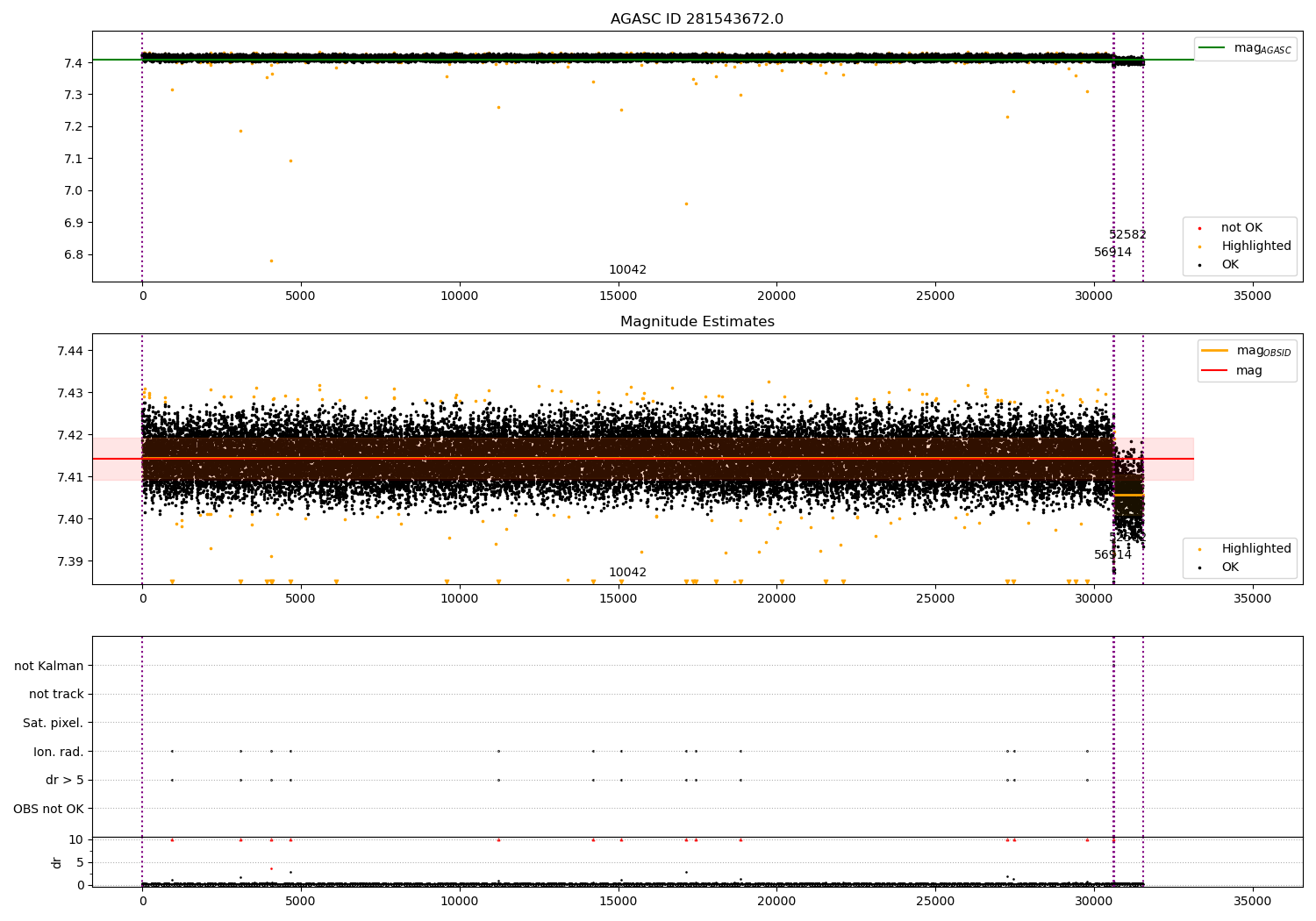Click '10042' annotation in Magnitude Estimates plot
1316x921 pixels.
pyautogui.click(x=627, y=573)
